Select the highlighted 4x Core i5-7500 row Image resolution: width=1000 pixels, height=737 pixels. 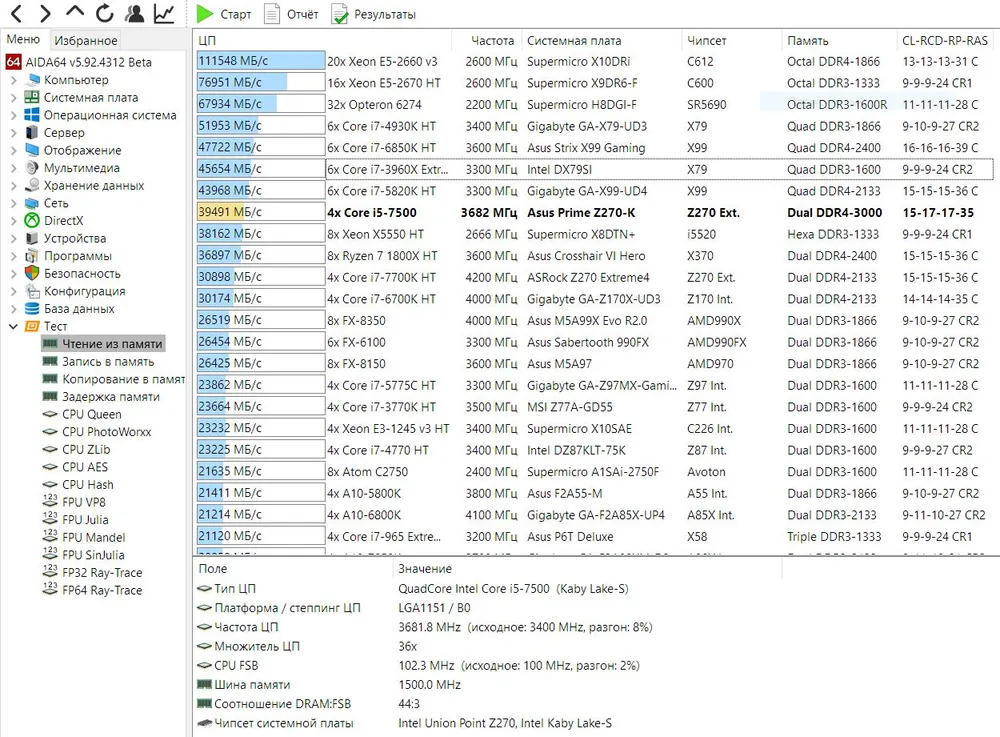[371, 213]
